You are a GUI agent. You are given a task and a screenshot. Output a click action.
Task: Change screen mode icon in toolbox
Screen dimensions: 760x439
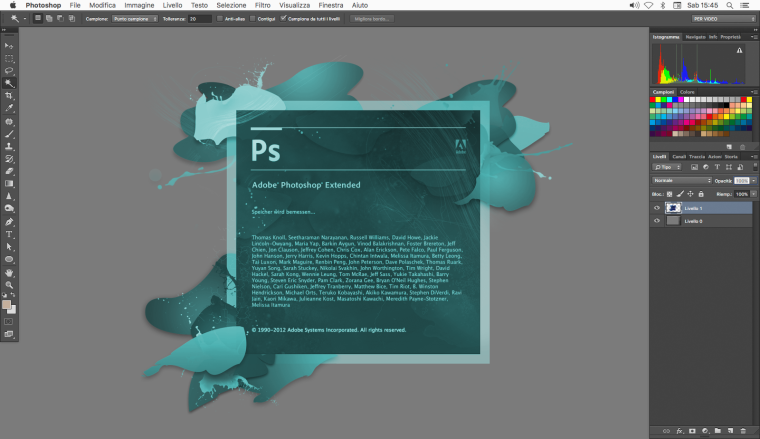click(x=9, y=334)
